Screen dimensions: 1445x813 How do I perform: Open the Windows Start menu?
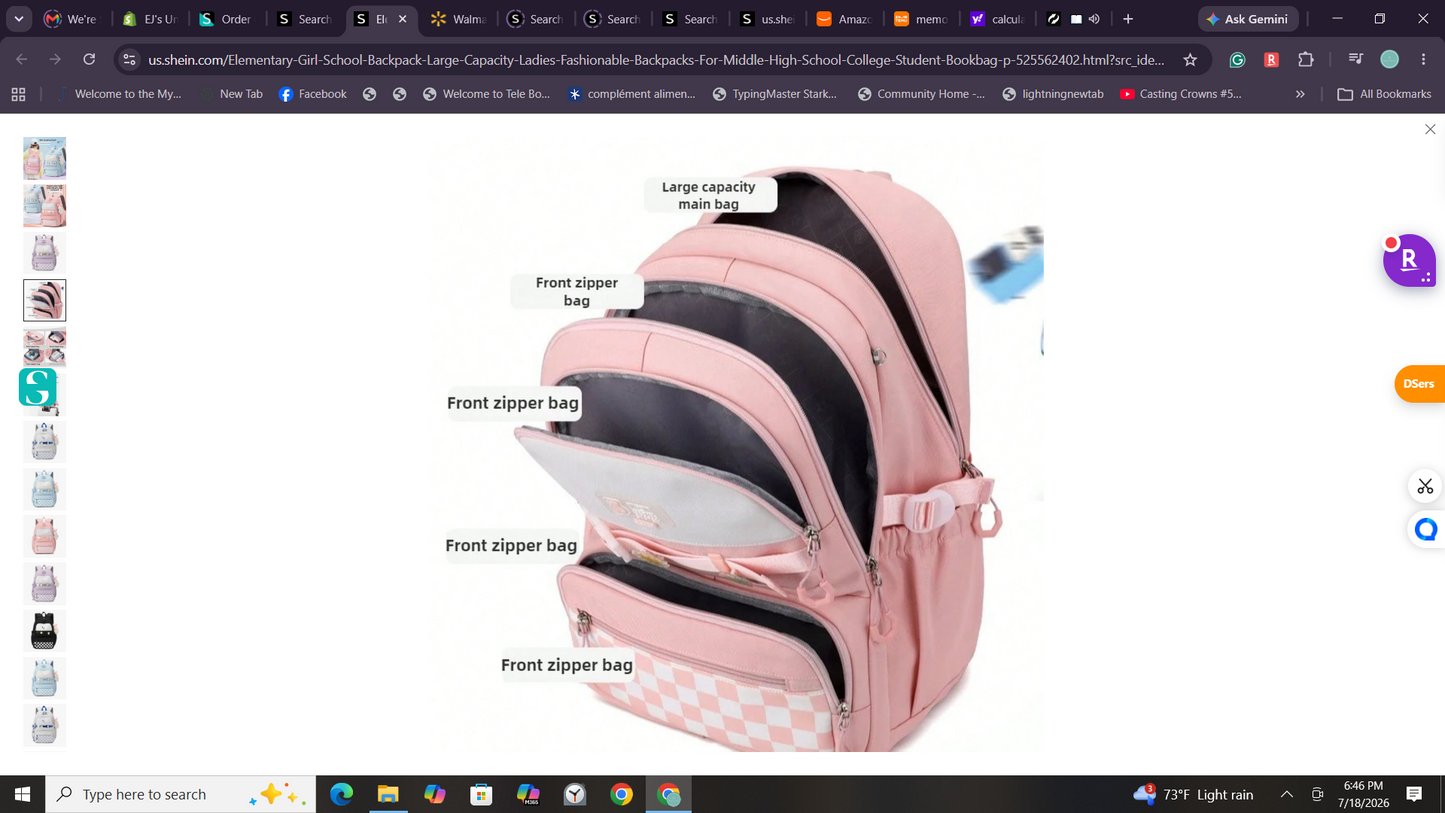(22, 794)
